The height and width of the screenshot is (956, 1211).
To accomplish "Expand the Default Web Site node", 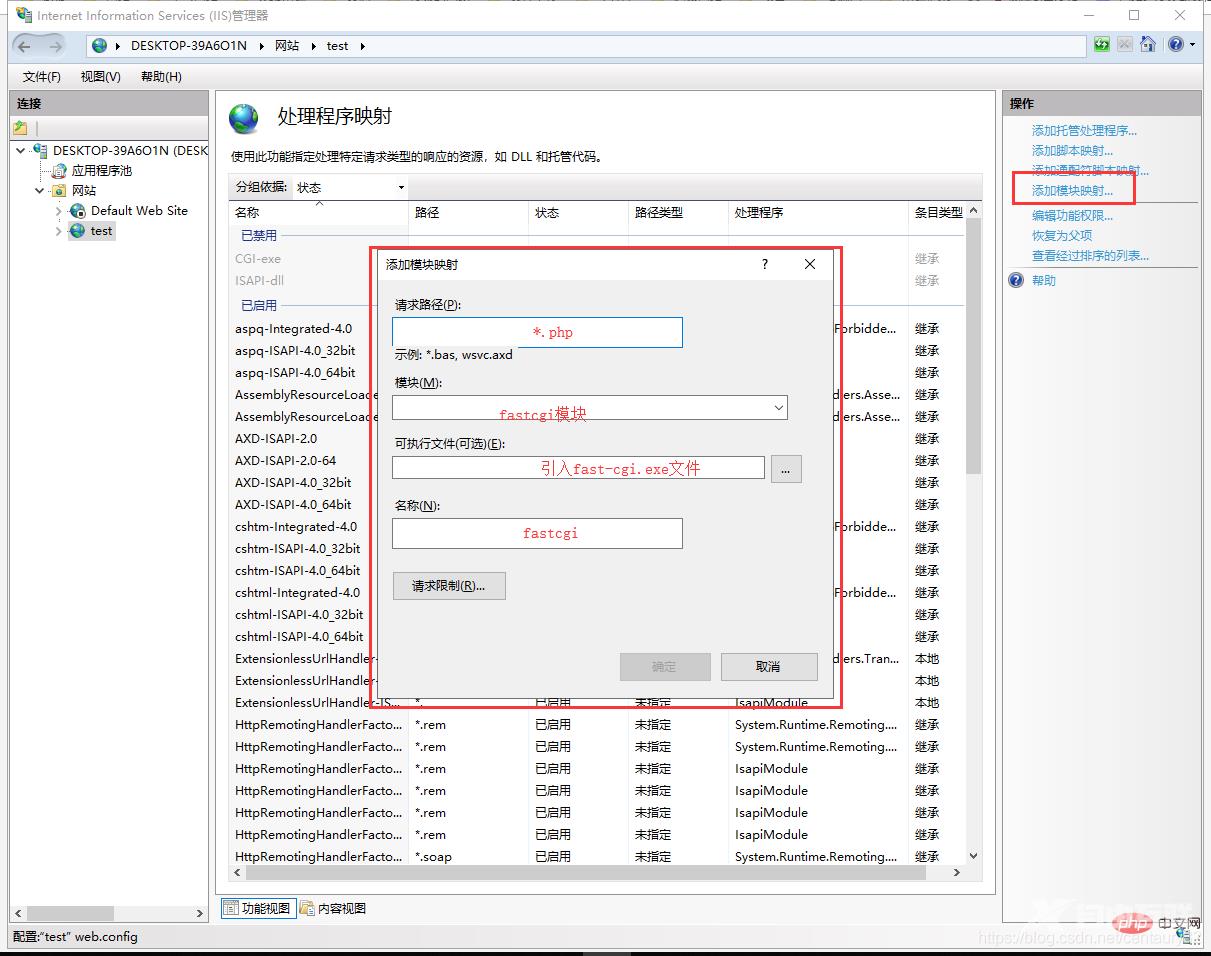I will [x=59, y=211].
